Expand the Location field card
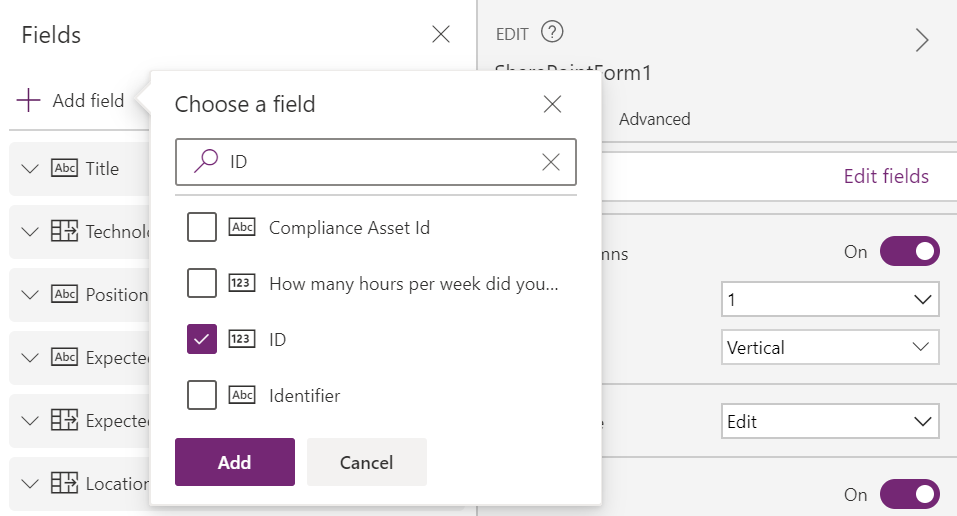Image resolution: width=957 pixels, height=516 pixels. tap(30, 484)
